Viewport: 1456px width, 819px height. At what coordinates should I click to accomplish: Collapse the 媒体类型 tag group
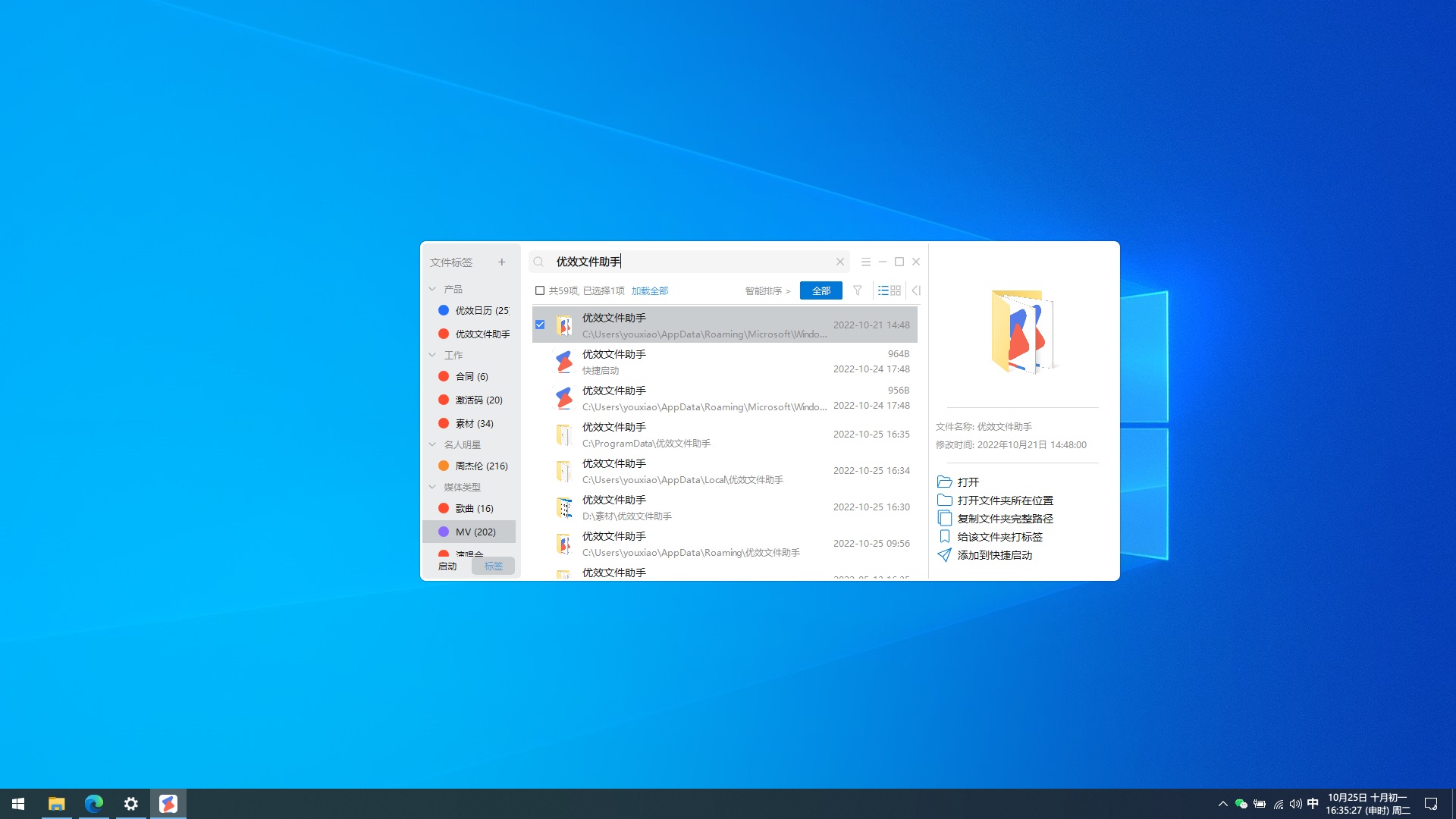(433, 487)
